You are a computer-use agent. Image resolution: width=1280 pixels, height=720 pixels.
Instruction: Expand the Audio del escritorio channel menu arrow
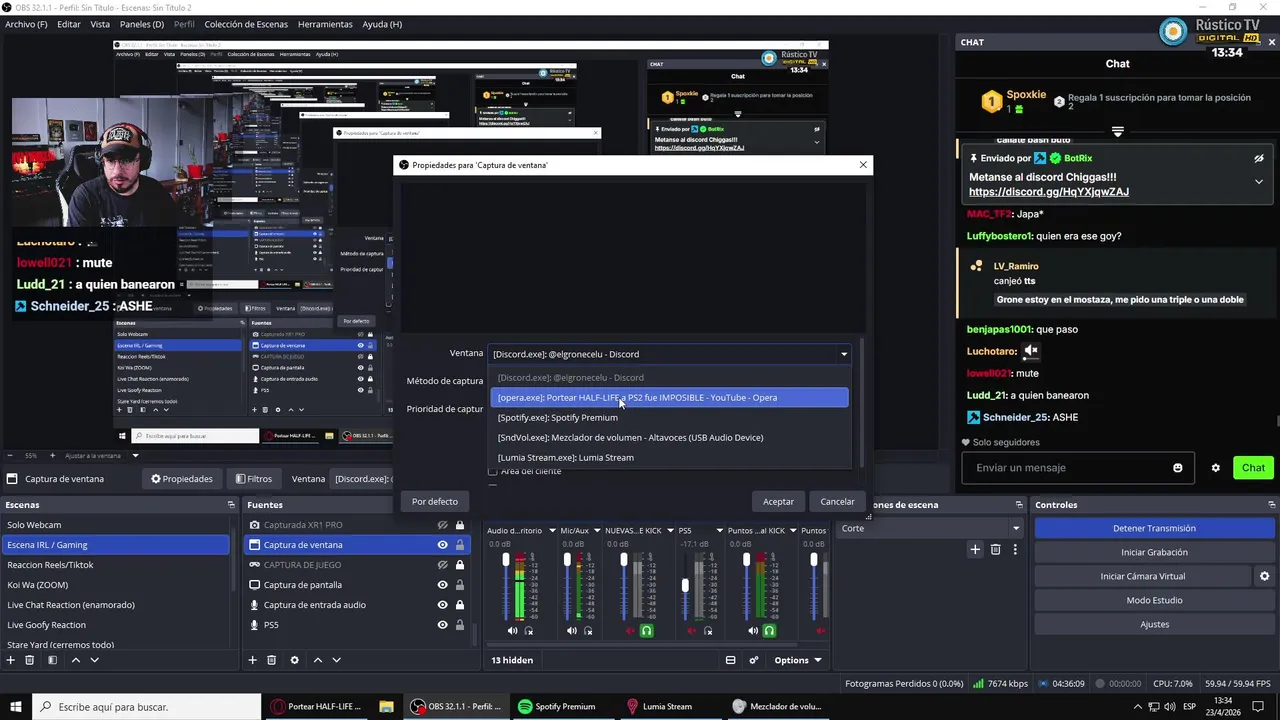tap(551, 531)
